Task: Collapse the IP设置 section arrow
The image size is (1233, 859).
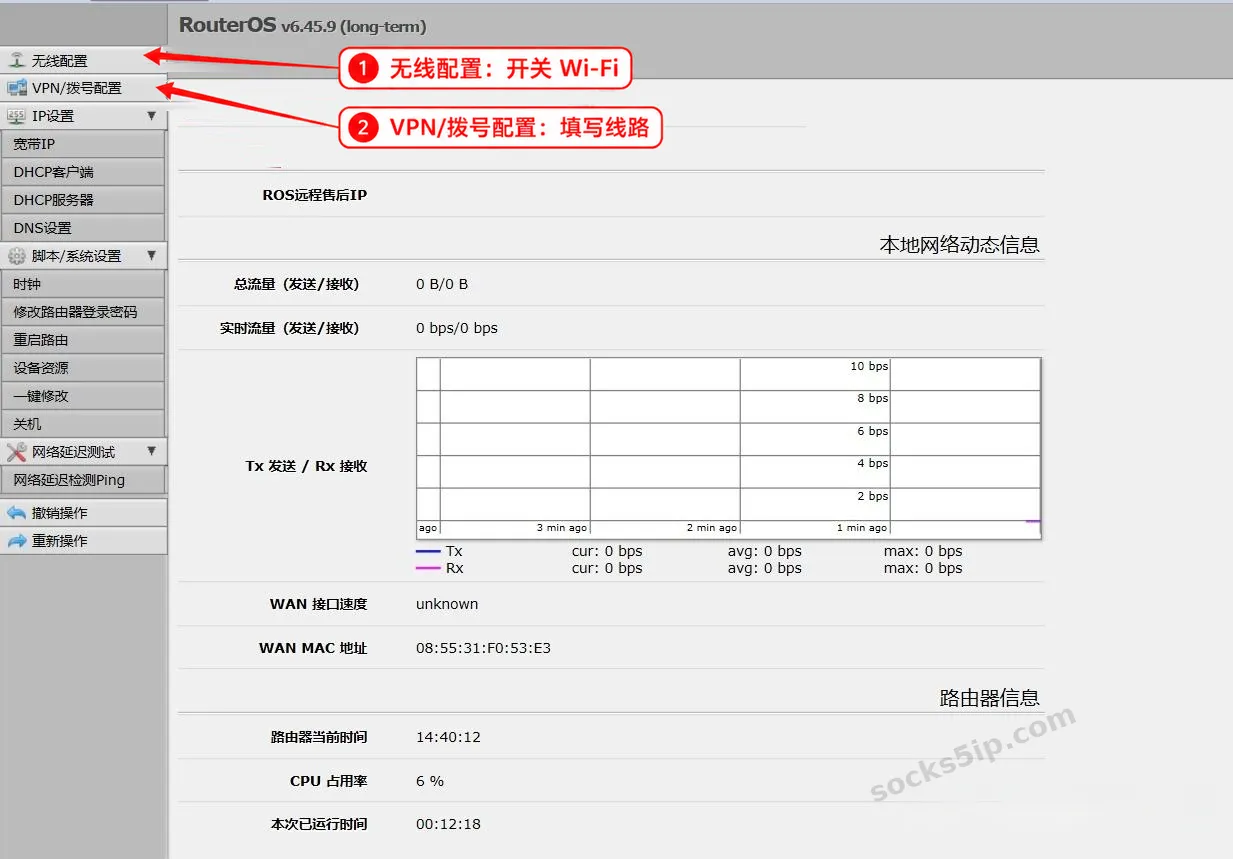Action: [x=152, y=116]
